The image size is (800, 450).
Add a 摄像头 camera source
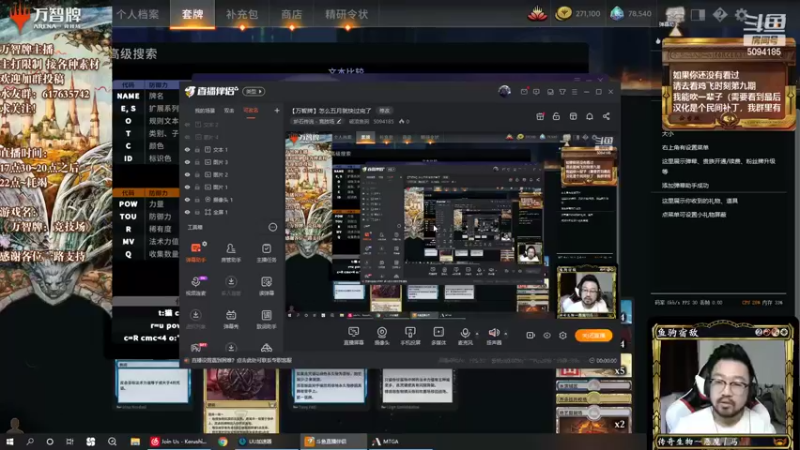point(382,336)
